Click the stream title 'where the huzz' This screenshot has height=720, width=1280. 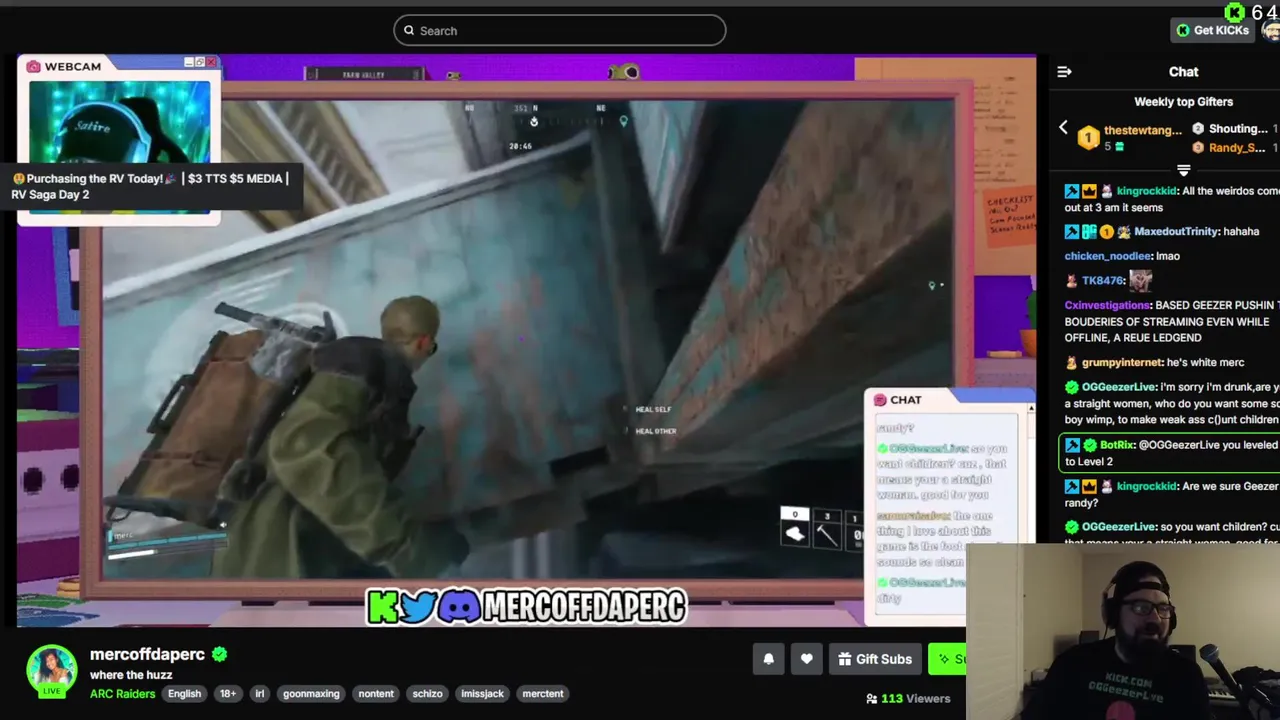(131, 675)
